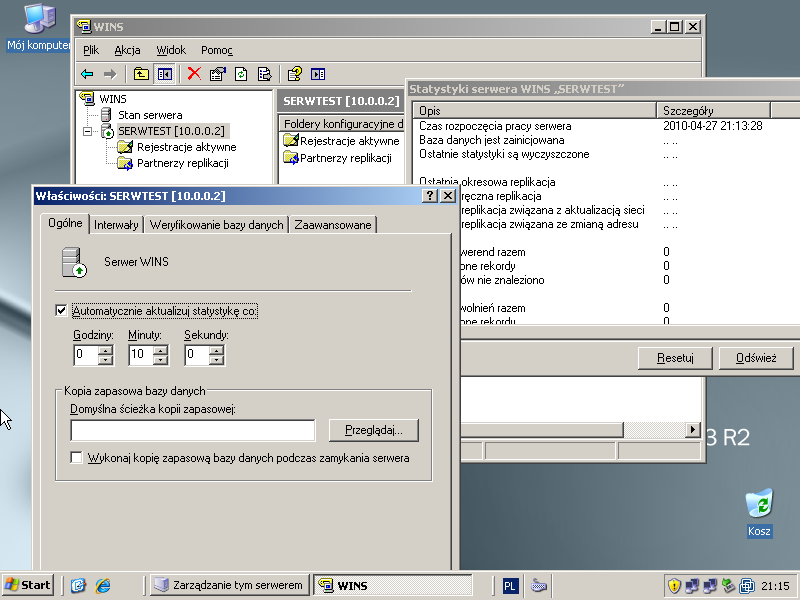This screenshot has height=600, width=800.
Task: Open Mój komputer desktop icon
Action: (39, 29)
